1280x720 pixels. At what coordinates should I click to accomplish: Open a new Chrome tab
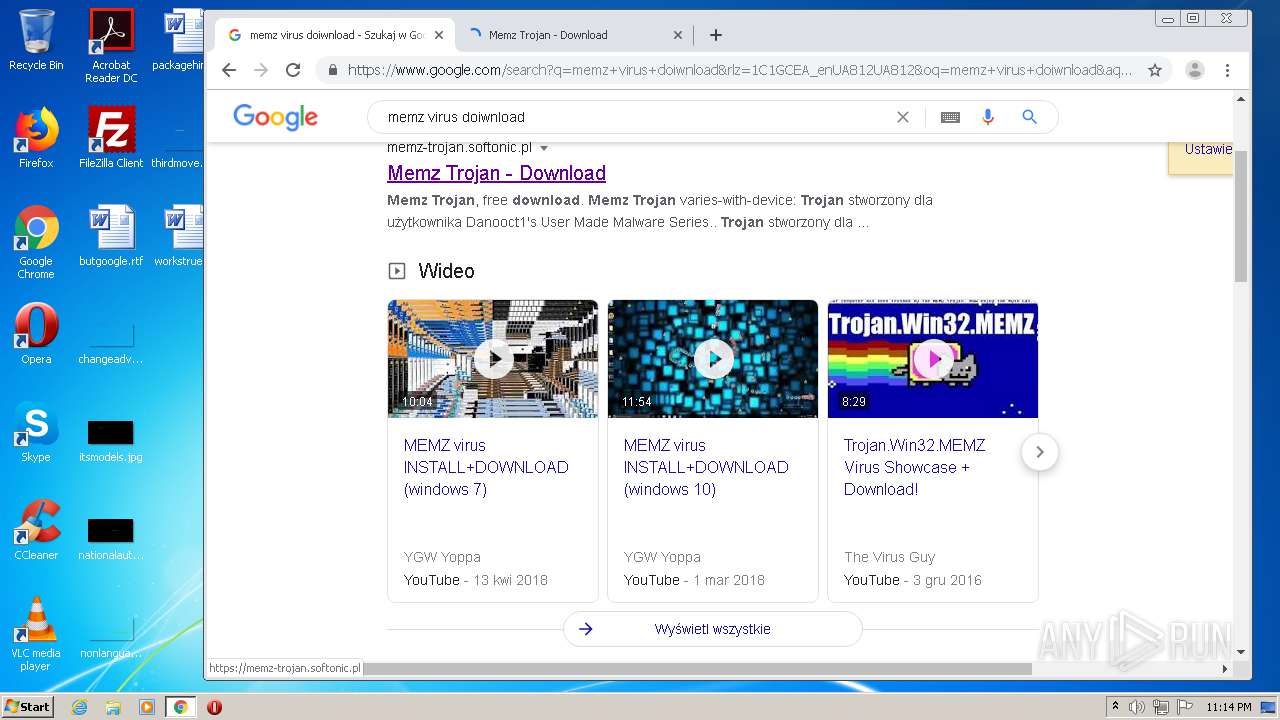pyautogui.click(x=716, y=35)
